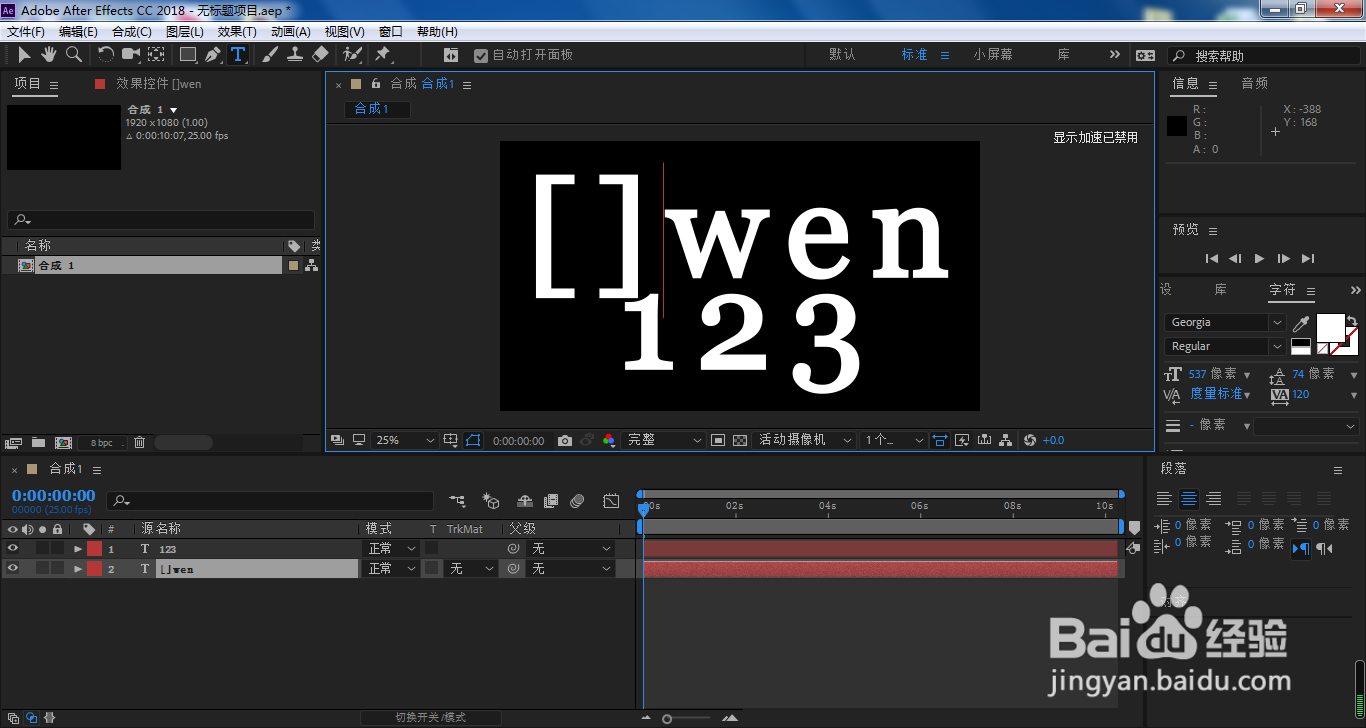Open the Composition Mini-Flowchart in timeline
Image resolution: width=1366 pixels, height=728 pixels.
click(457, 501)
